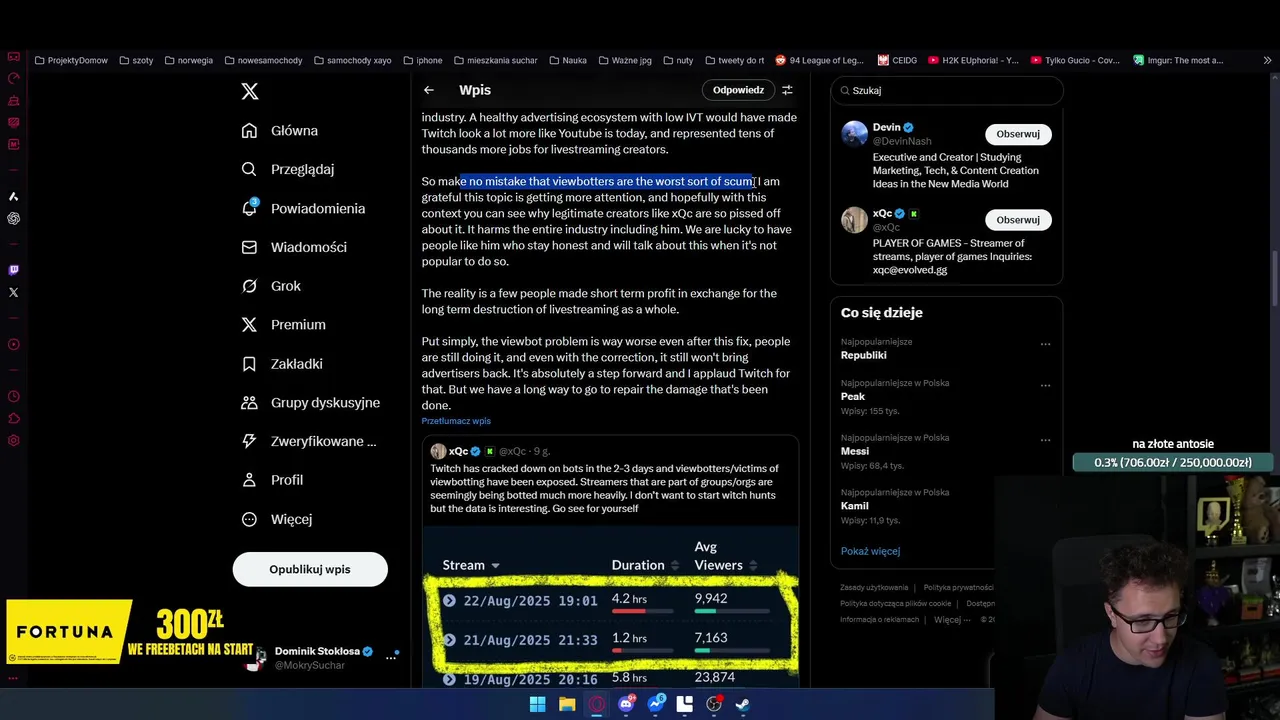This screenshot has width=1280, height=720.
Task: Open reply sorting options icon
Action: click(787, 90)
